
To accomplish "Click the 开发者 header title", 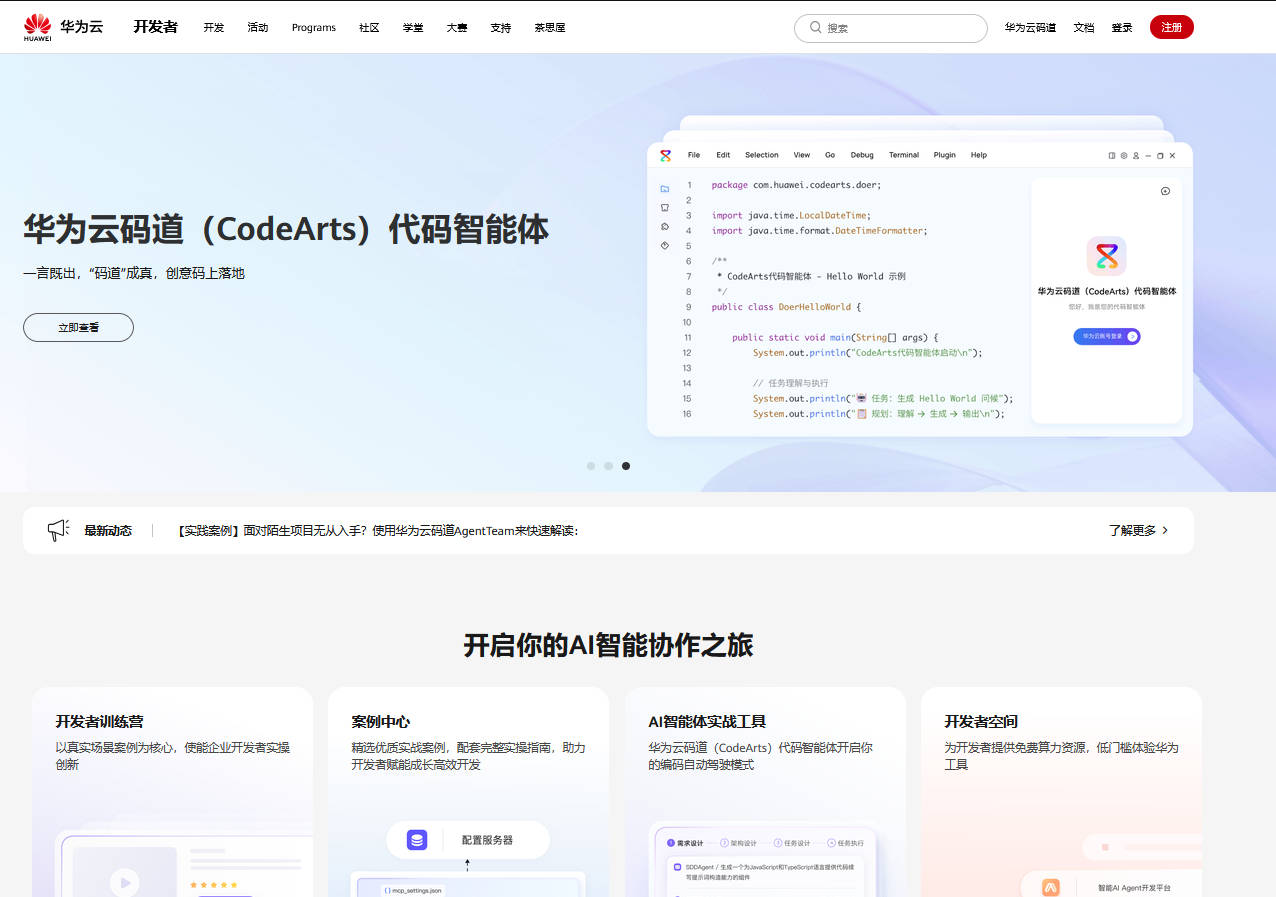I will pyautogui.click(x=155, y=27).
